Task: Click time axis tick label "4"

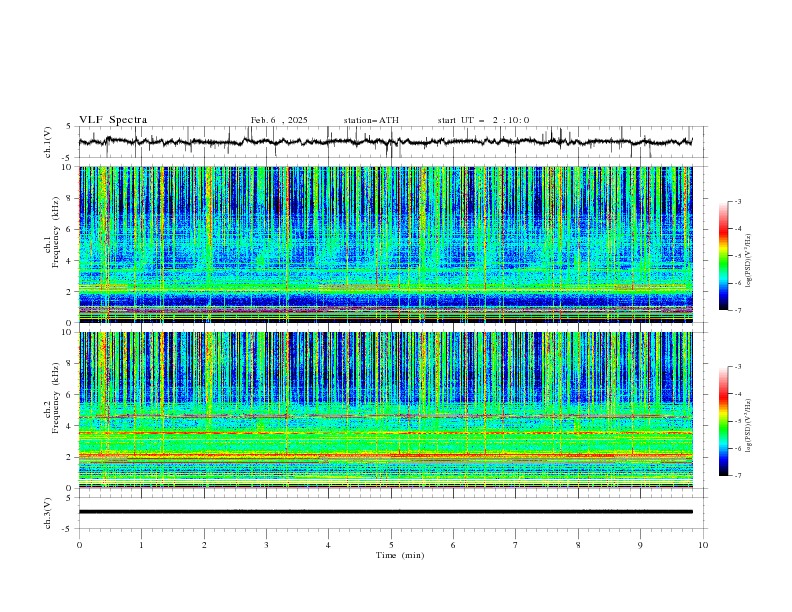Action: click(x=329, y=545)
